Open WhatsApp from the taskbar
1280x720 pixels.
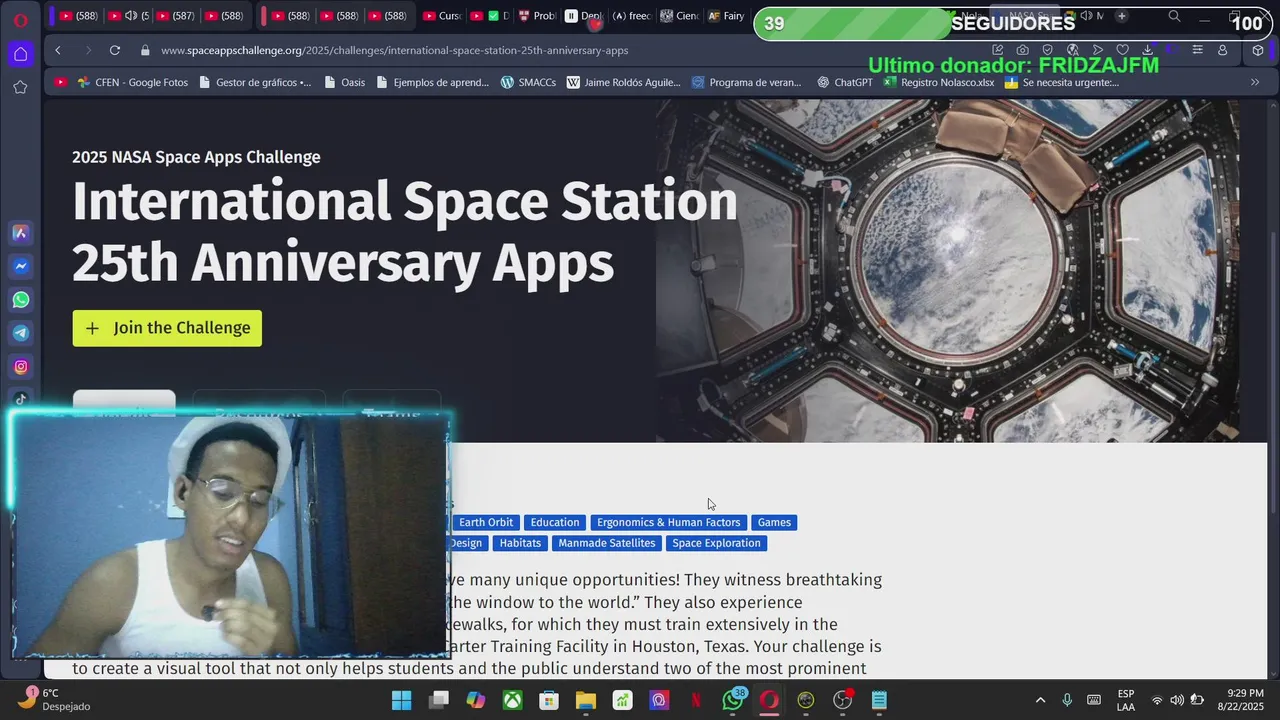[733, 700]
